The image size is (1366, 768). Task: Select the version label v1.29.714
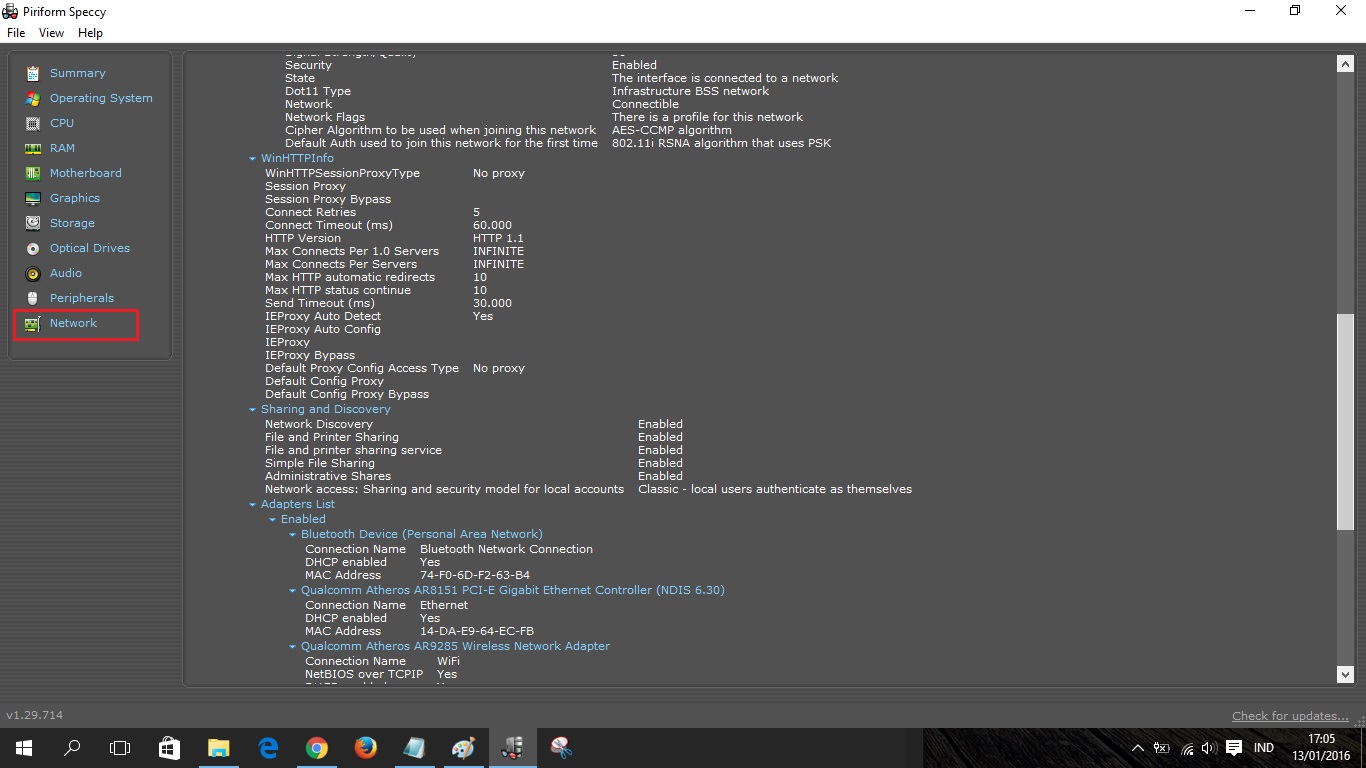[x=35, y=716]
